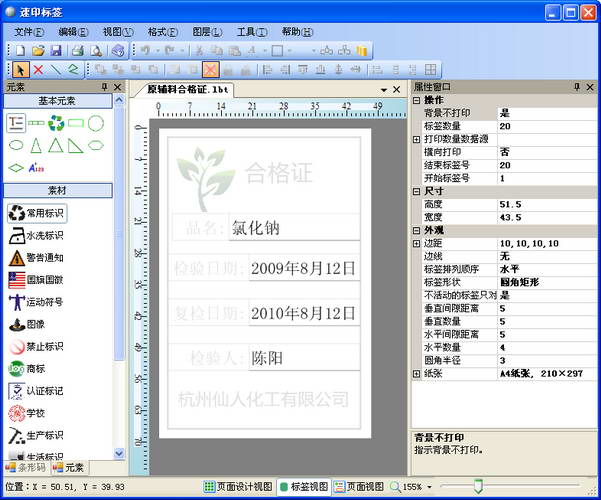Open 运动符号 material category
Viewport: 601px width, 500px height.
tap(36, 302)
